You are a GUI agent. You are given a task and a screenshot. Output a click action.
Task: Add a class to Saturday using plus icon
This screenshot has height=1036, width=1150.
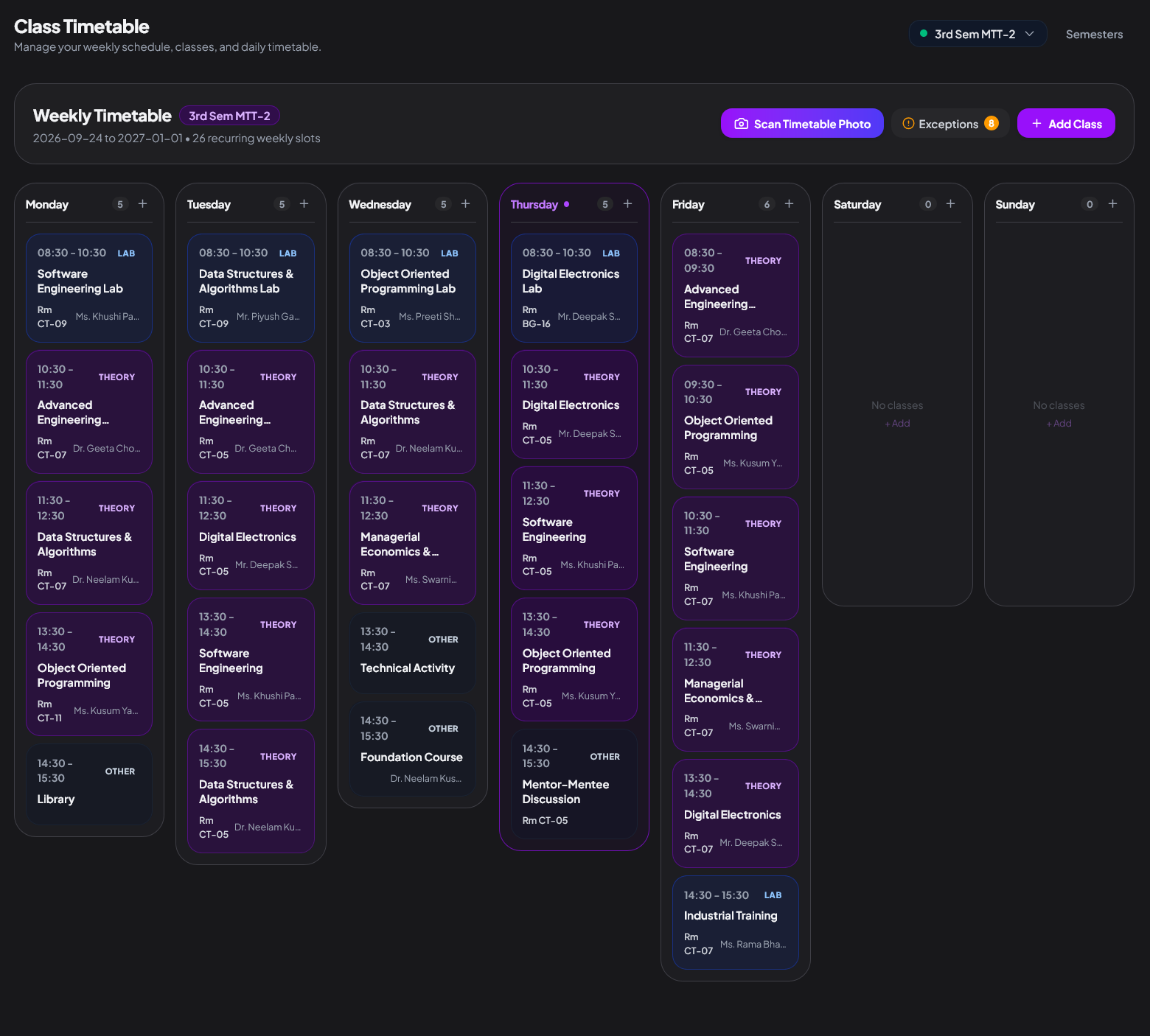pyautogui.click(x=951, y=204)
